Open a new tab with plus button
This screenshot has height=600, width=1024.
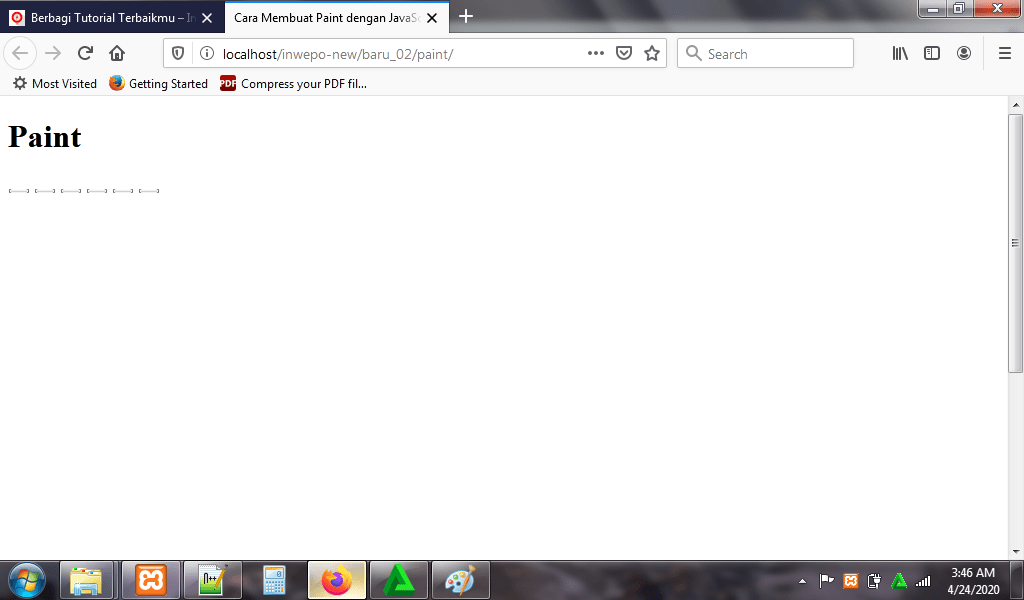pyautogui.click(x=466, y=16)
